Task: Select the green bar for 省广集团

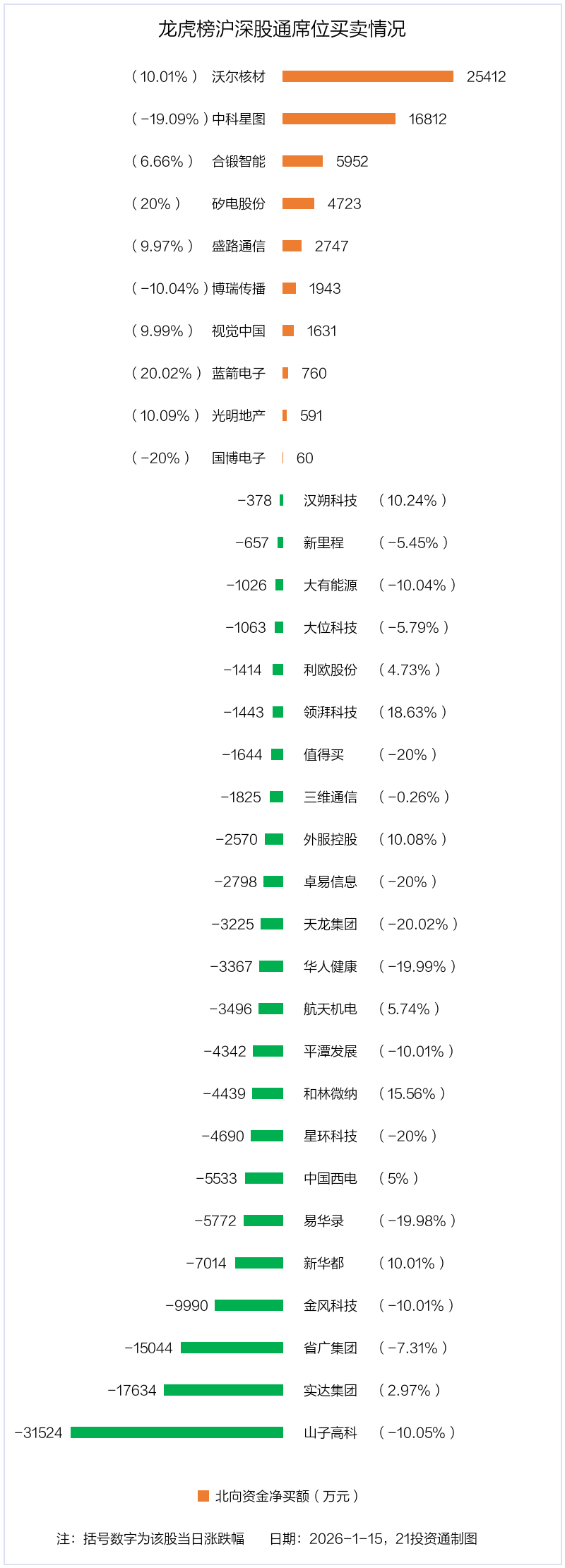Action: tap(232, 1348)
